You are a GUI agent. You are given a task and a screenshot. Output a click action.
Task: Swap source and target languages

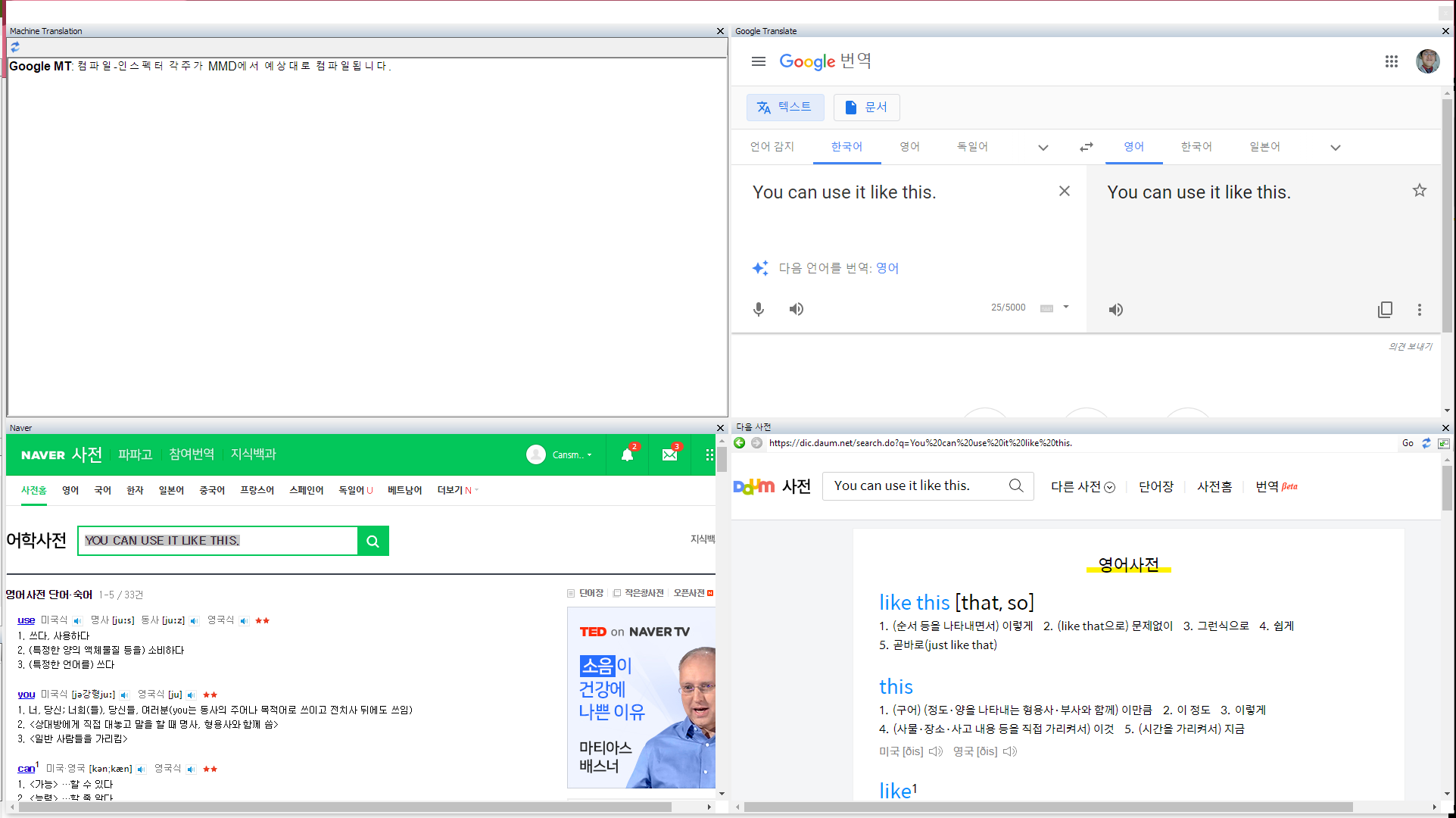click(1086, 147)
